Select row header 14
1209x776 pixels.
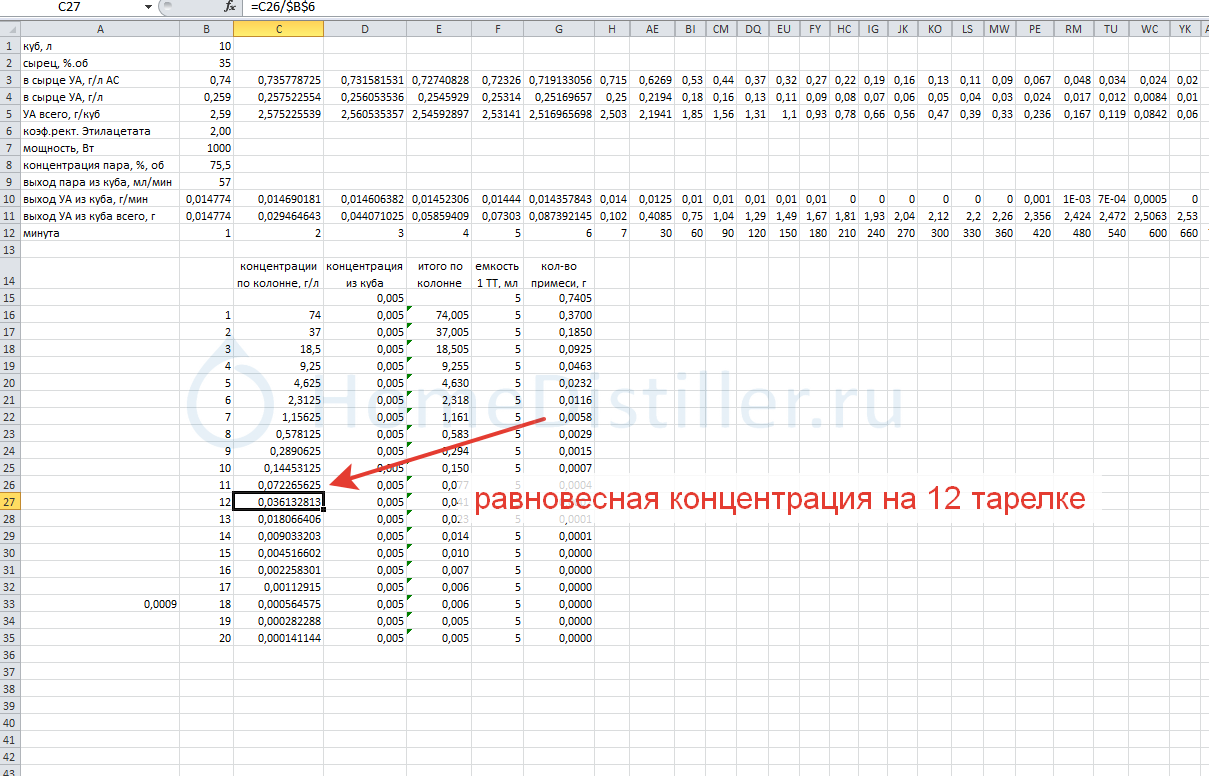9,274
